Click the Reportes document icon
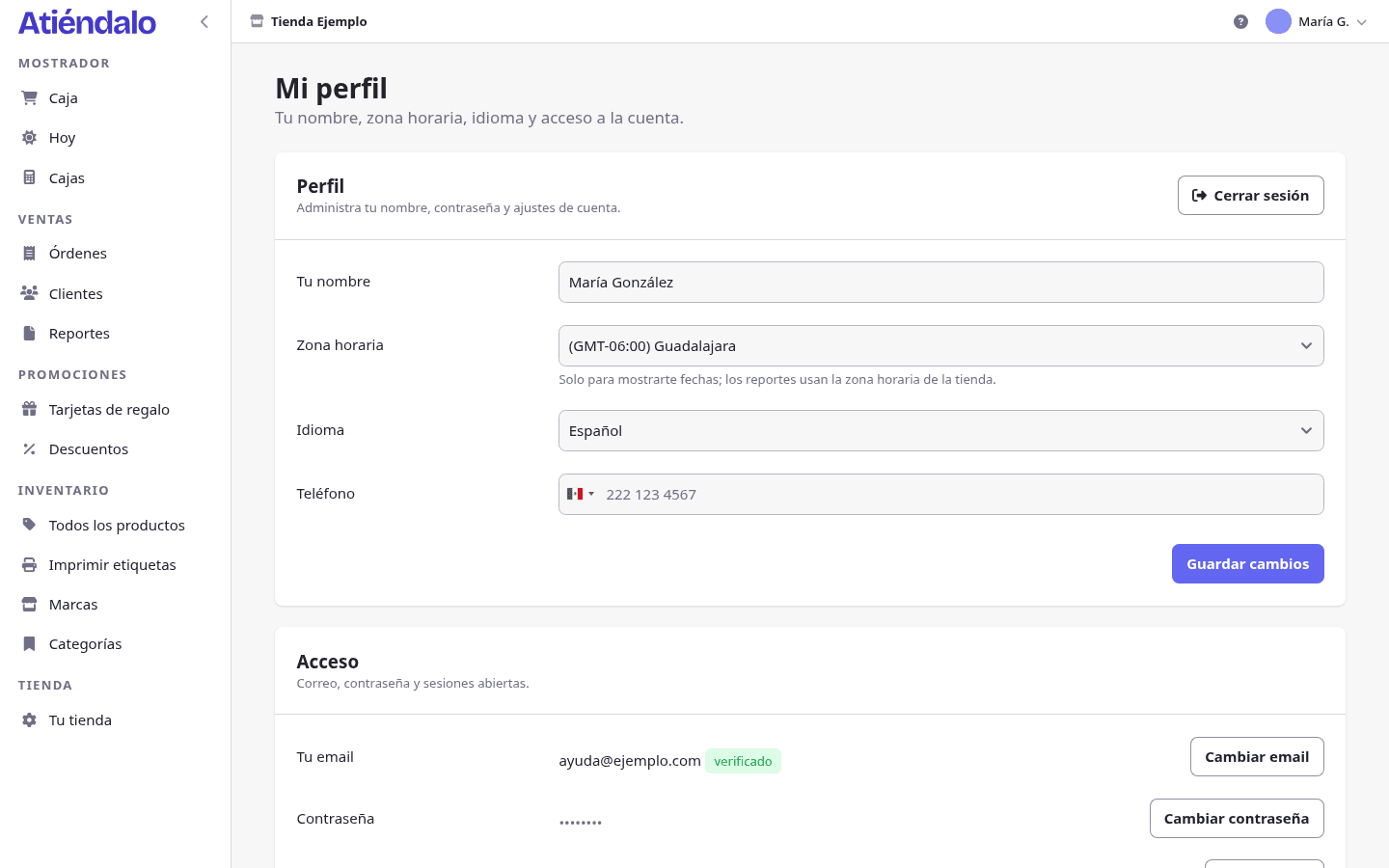This screenshot has height=868, width=1389. [x=30, y=334]
